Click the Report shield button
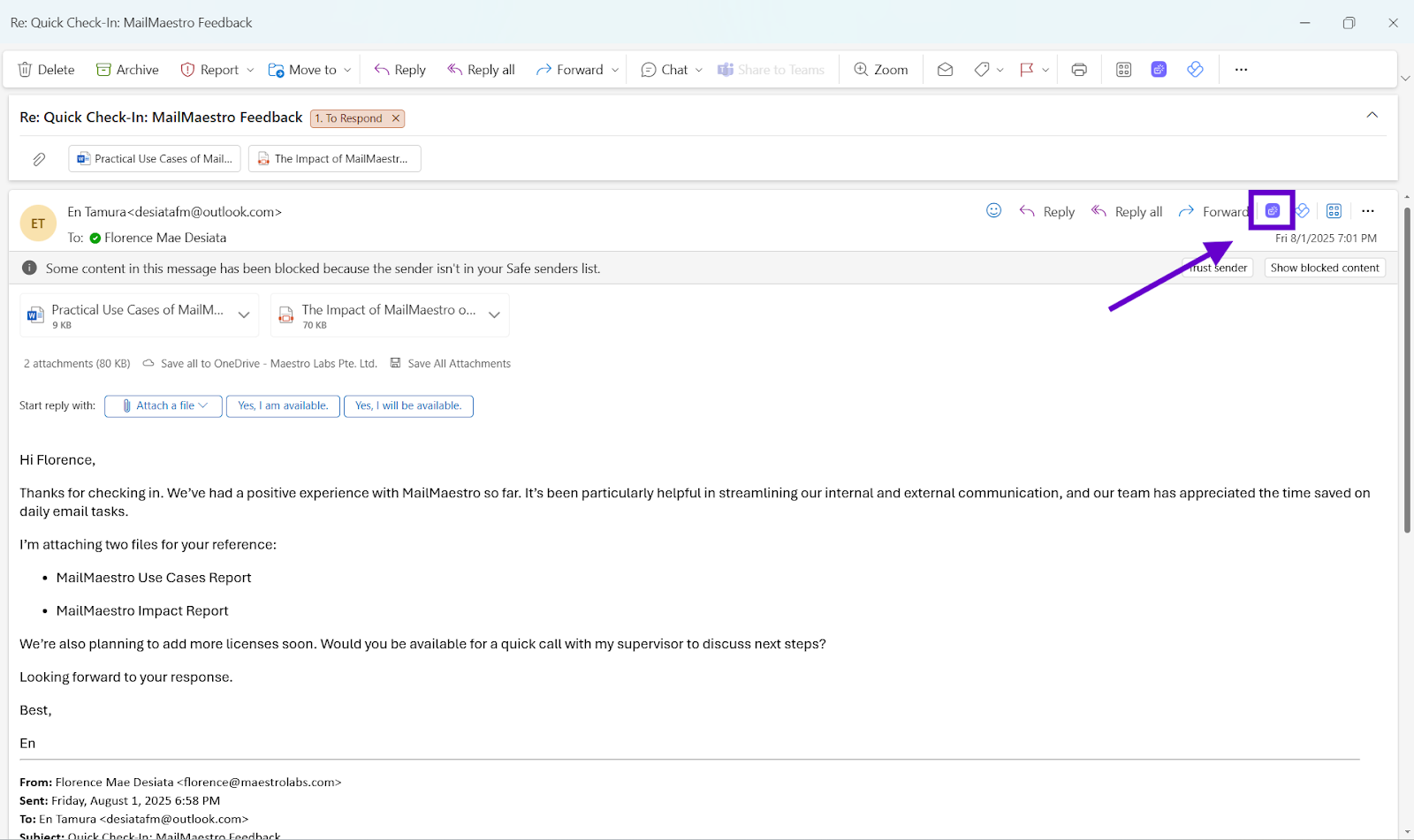The height and width of the screenshot is (840, 1414). point(209,70)
